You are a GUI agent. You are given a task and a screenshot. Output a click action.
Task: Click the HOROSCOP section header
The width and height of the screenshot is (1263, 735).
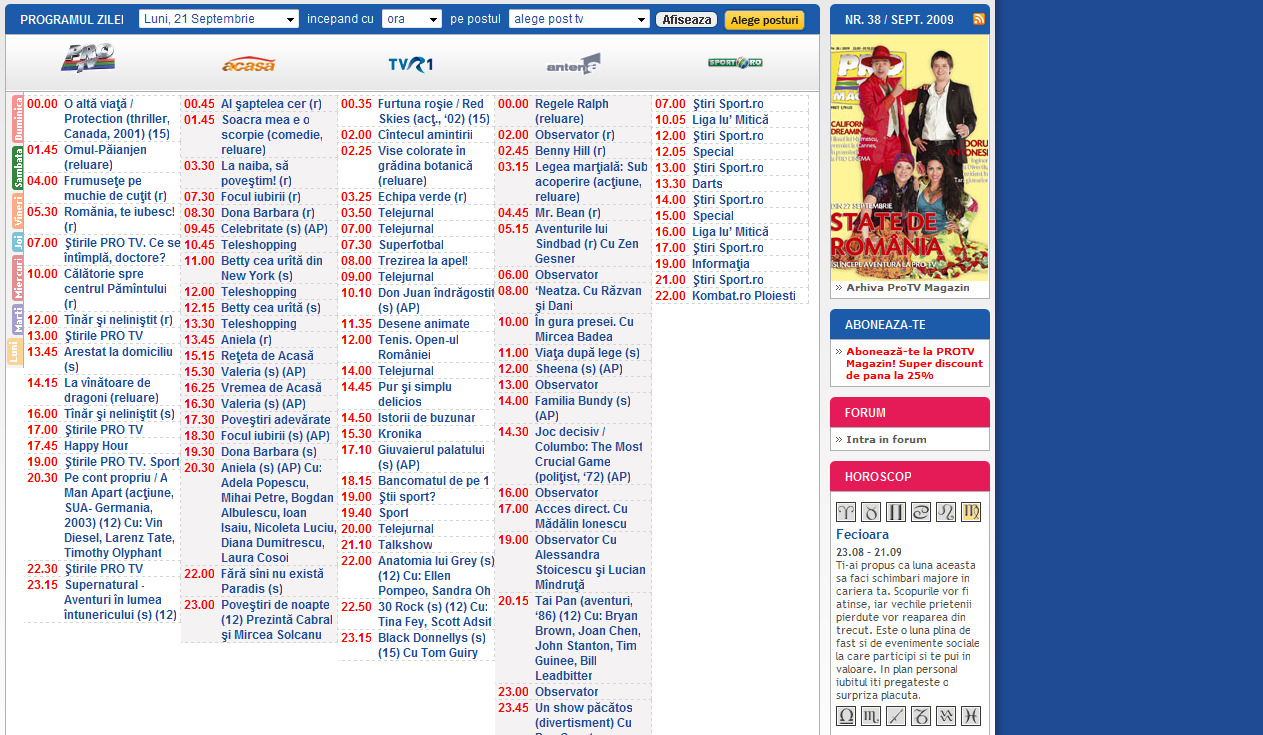(x=909, y=476)
